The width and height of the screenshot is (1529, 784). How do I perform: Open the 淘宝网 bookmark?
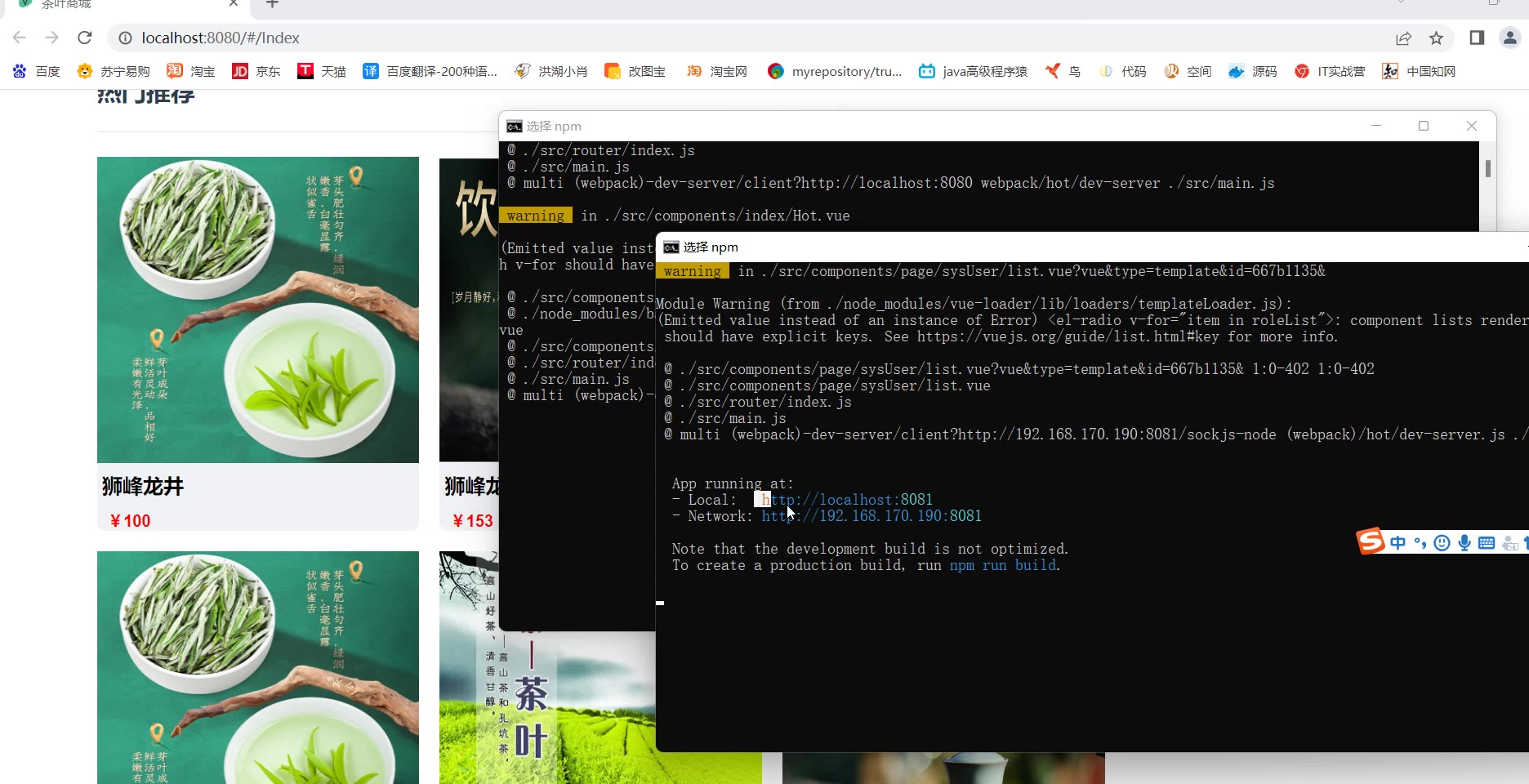pyautogui.click(x=716, y=71)
